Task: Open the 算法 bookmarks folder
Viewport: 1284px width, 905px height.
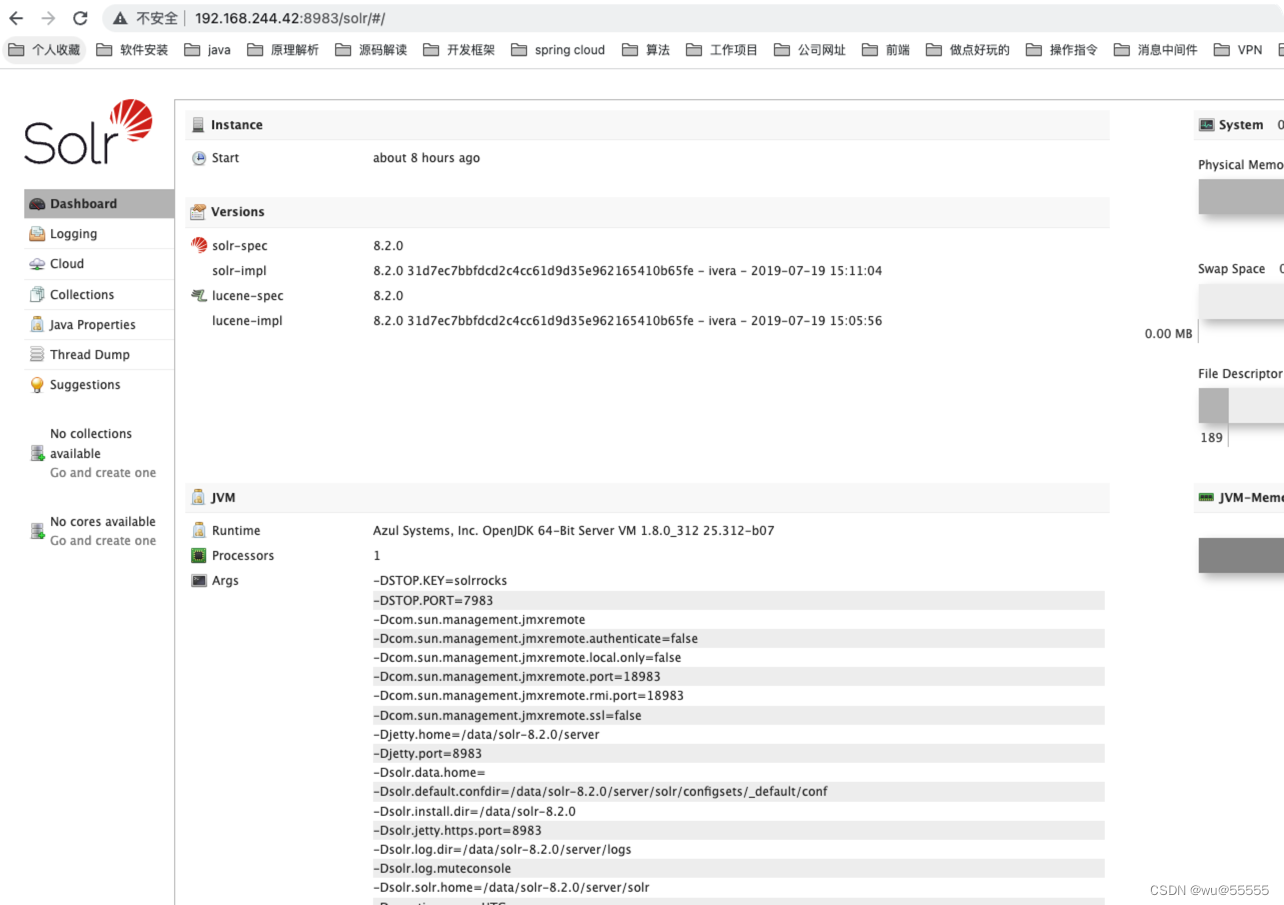Action: (646, 50)
